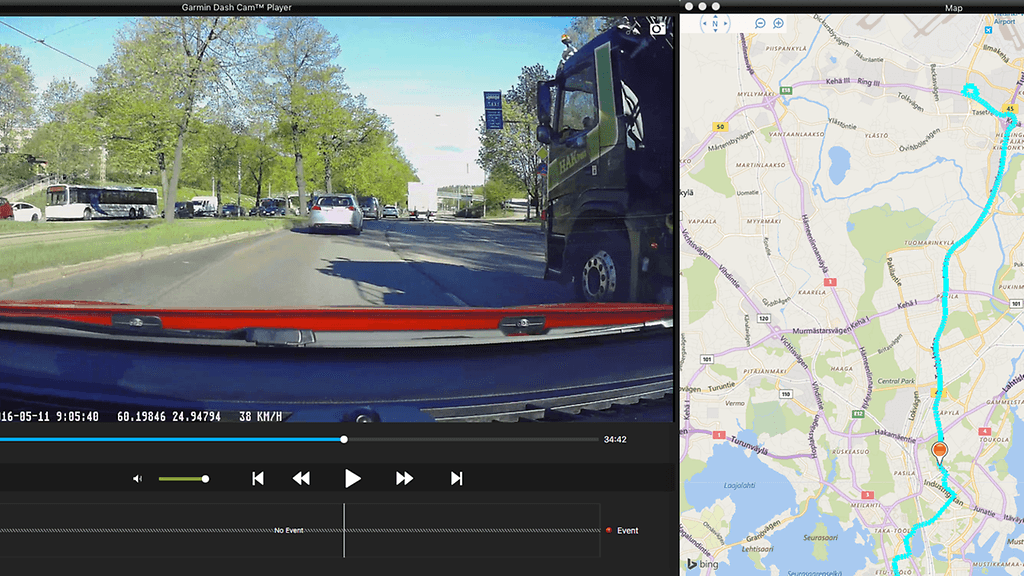Image resolution: width=1024 pixels, height=576 pixels.
Task: Click the red Event legend marker
Action: coord(607,530)
